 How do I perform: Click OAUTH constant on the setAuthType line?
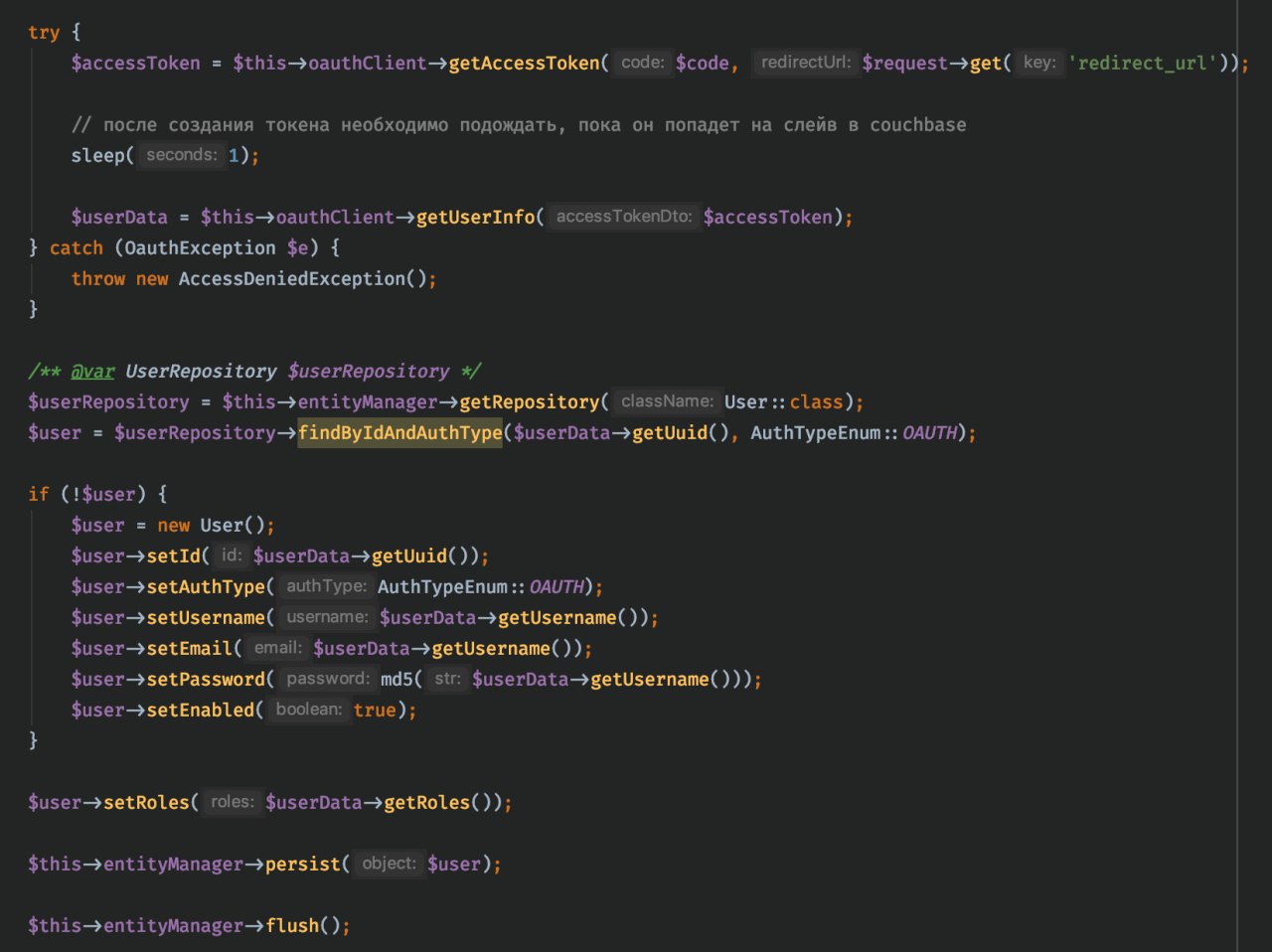pyautogui.click(x=556, y=586)
